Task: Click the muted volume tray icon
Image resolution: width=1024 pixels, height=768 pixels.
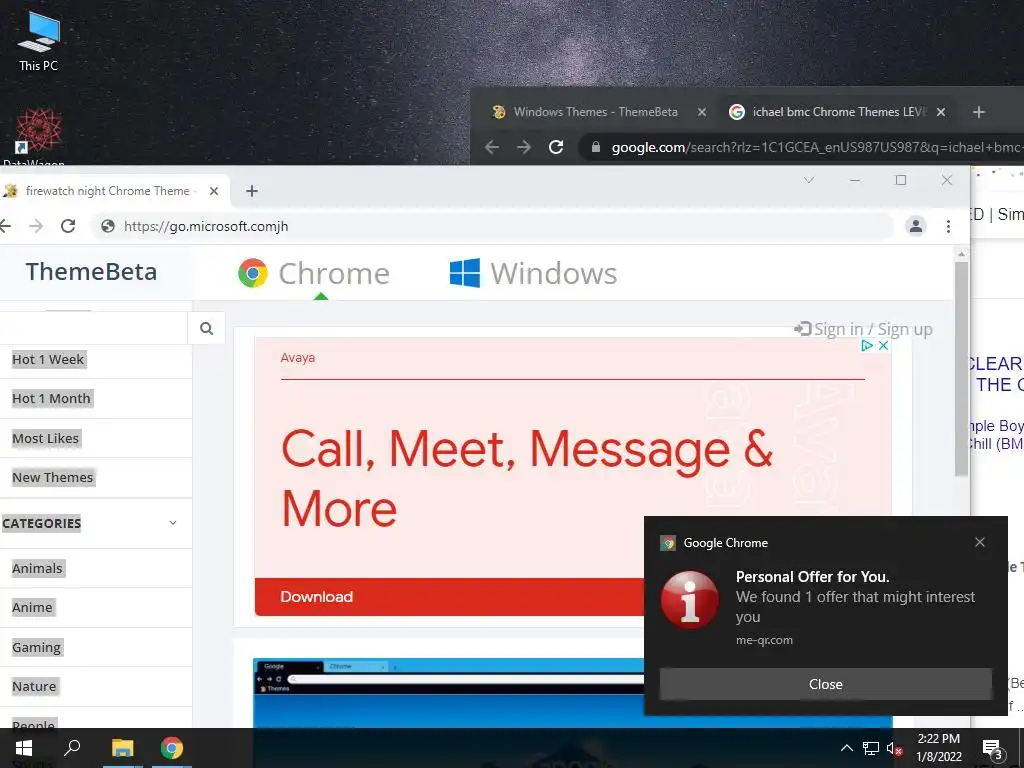Action: [x=895, y=748]
